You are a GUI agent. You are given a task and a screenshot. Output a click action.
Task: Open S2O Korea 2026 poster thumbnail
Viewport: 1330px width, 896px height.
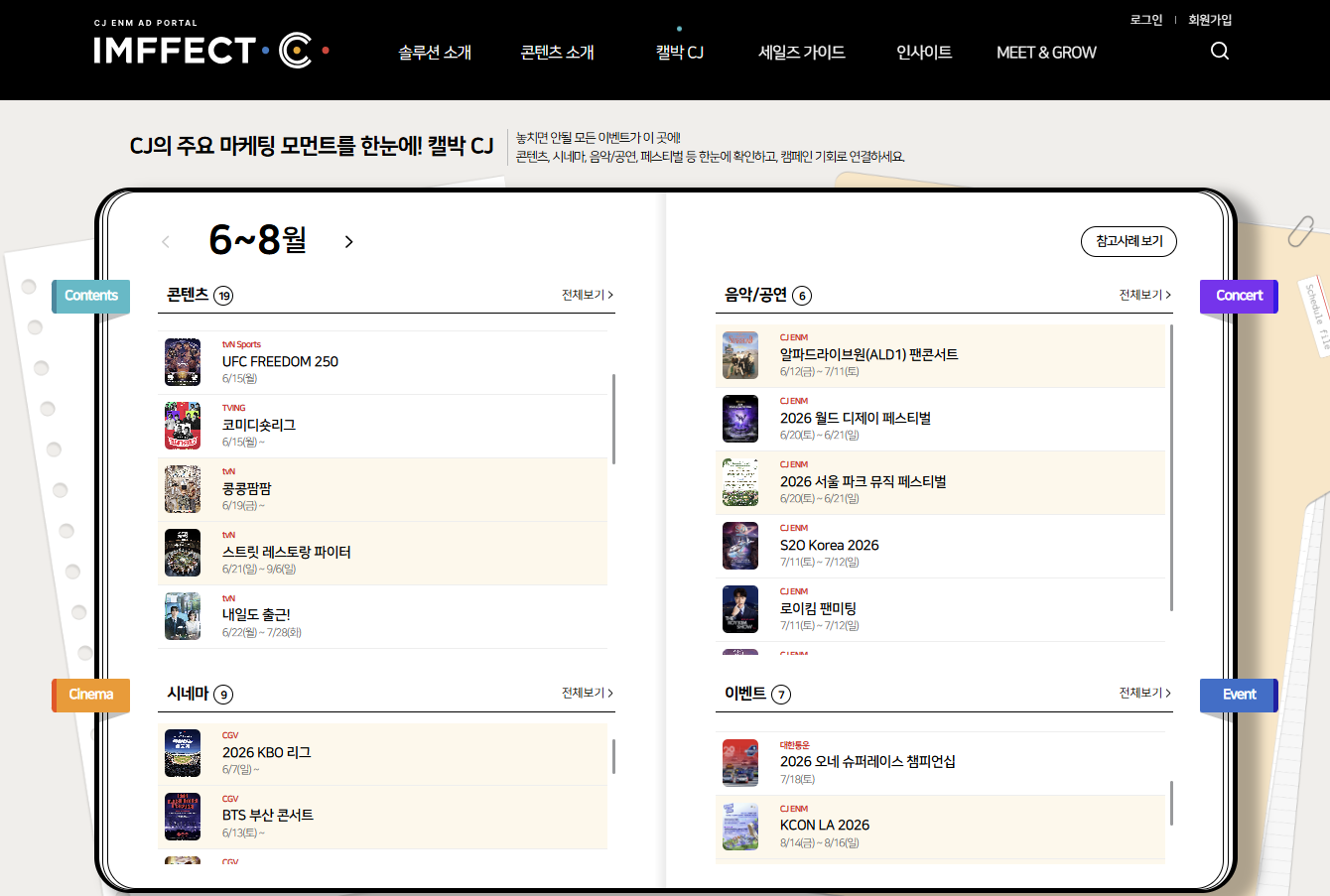(740, 546)
